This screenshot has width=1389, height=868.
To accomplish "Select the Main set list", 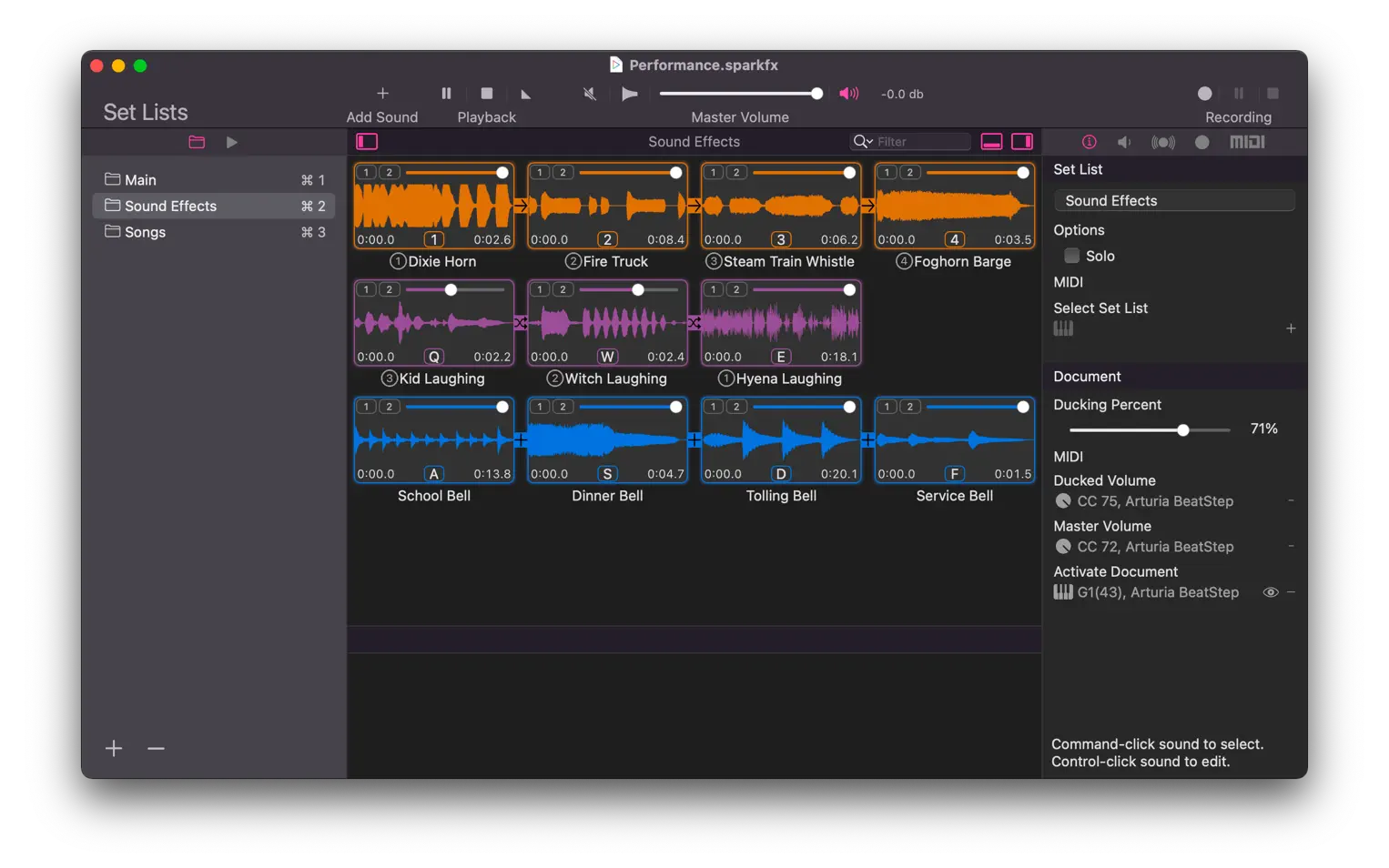I will 214,180.
